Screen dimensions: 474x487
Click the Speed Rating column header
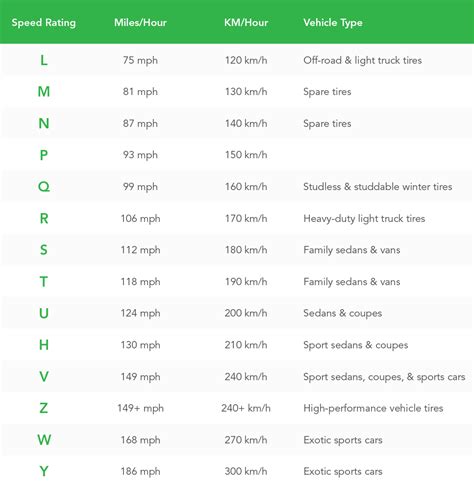(x=44, y=23)
